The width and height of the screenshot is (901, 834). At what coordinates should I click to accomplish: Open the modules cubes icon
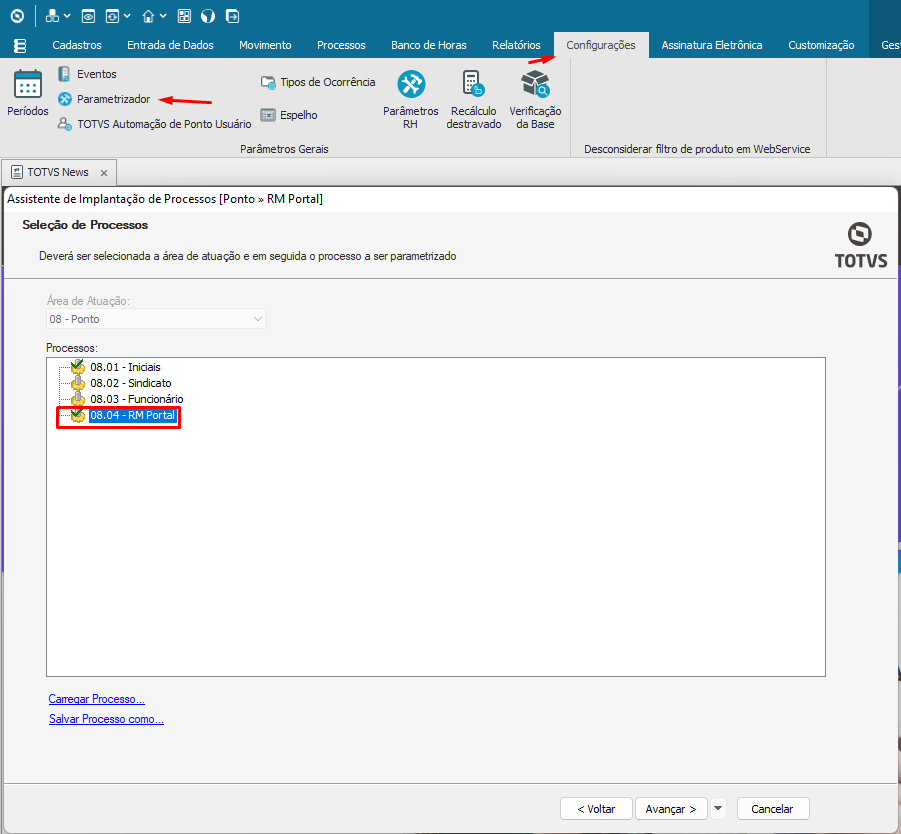point(52,16)
